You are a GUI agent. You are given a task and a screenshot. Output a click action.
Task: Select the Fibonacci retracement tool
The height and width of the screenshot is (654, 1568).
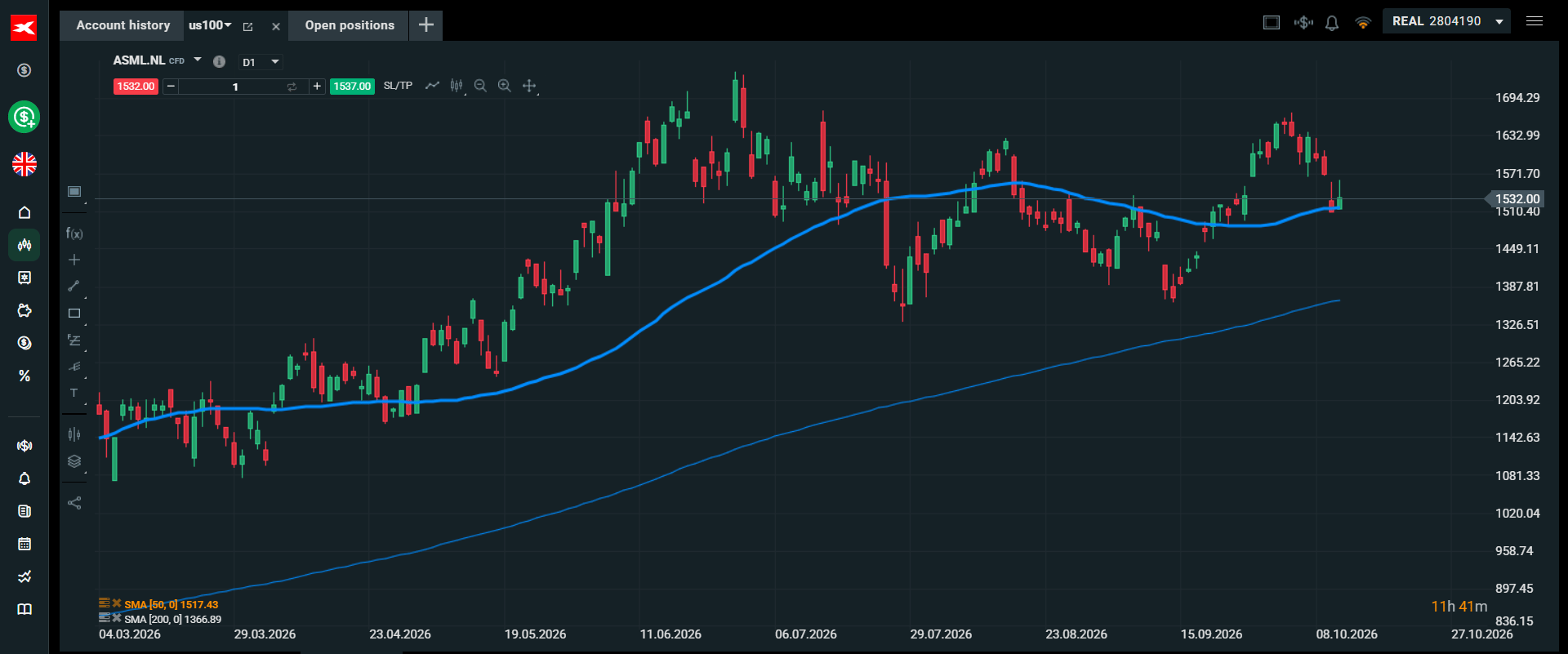coord(74,340)
